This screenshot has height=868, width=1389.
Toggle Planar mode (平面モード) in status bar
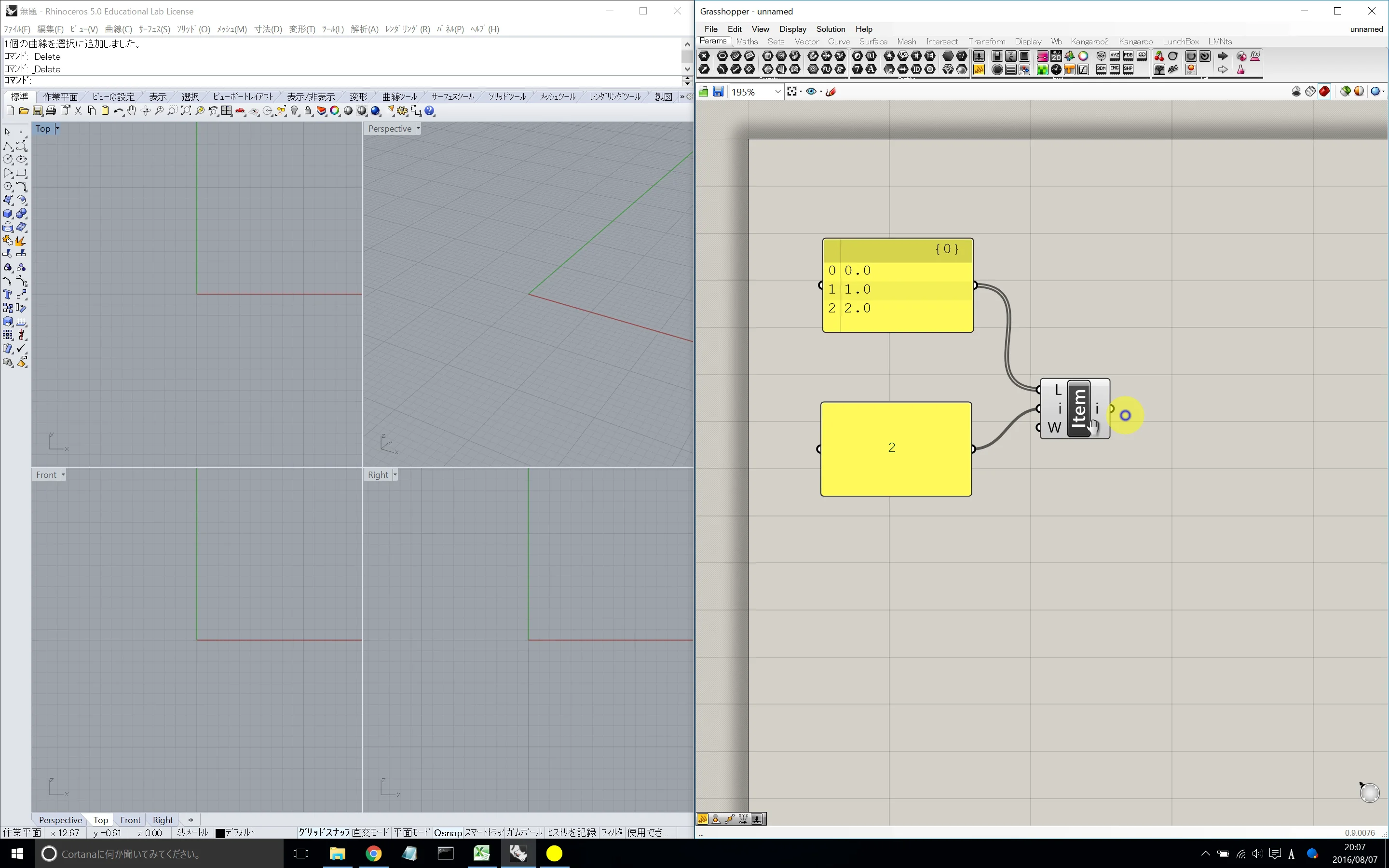point(411,832)
